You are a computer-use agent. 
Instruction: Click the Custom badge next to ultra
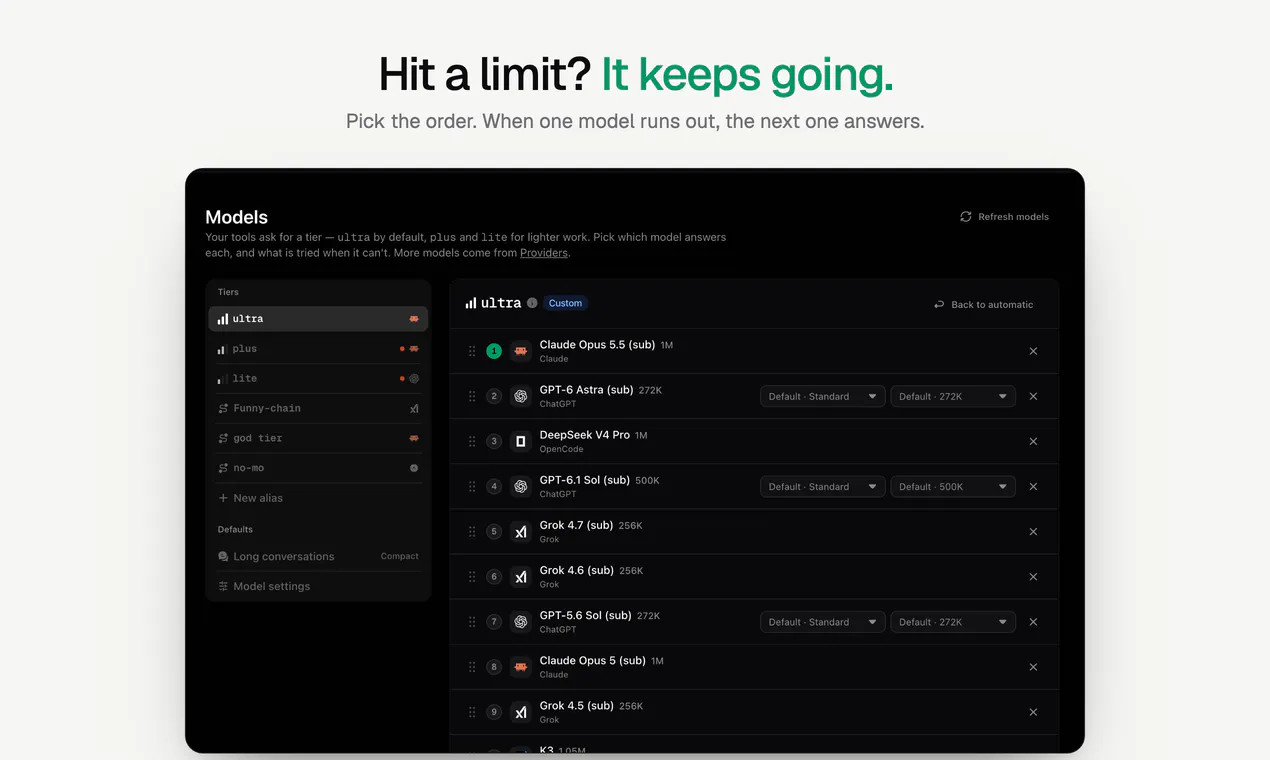(565, 303)
